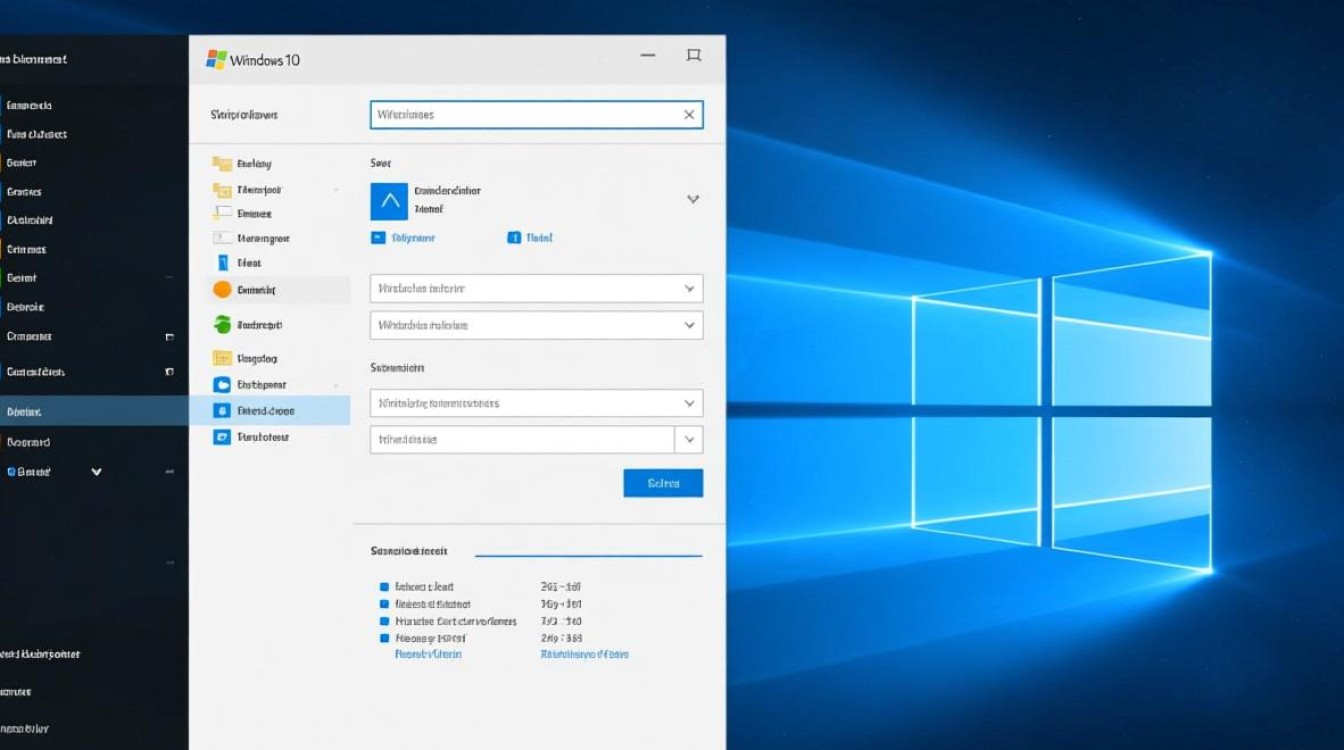Click the last blue icon in the list
This screenshot has width=1344, height=750.
point(222,437)
